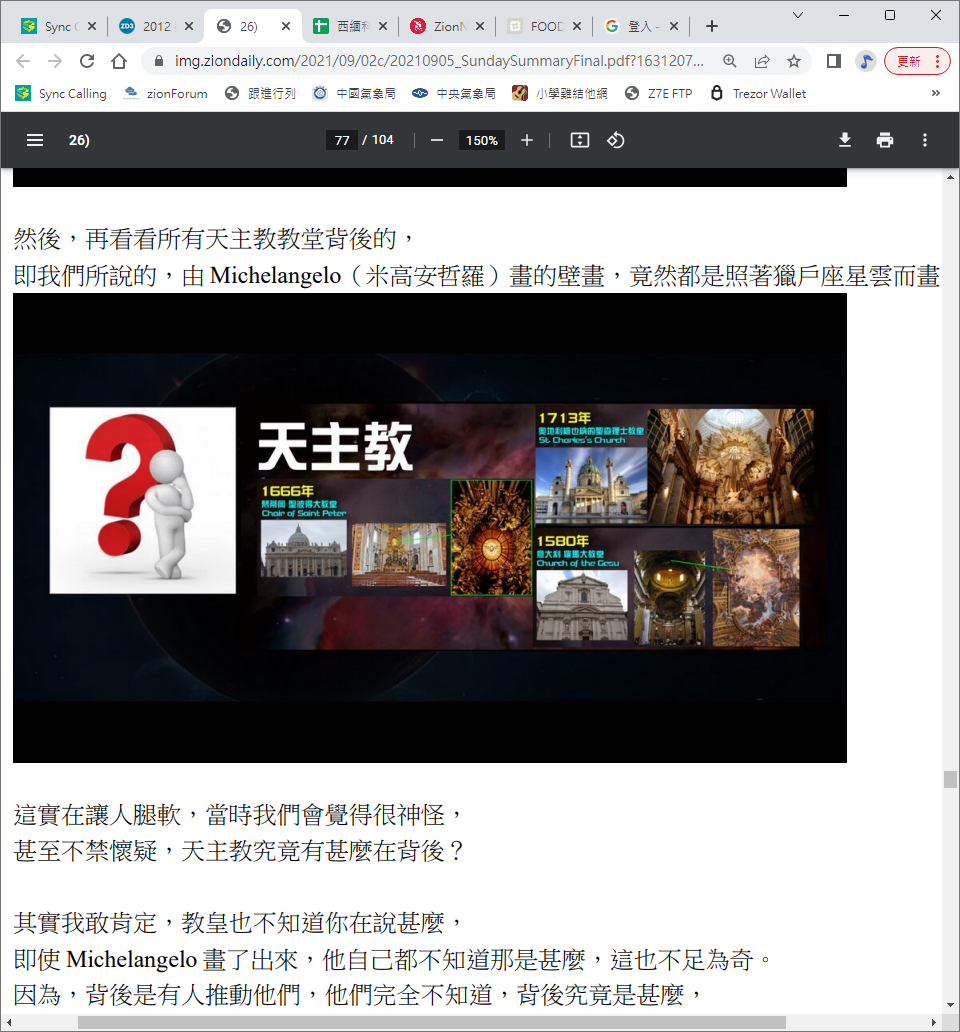This screenshot has width=960, height=1032.
Task: Open PDF viewer more actions menu
Action: [924, 140]
